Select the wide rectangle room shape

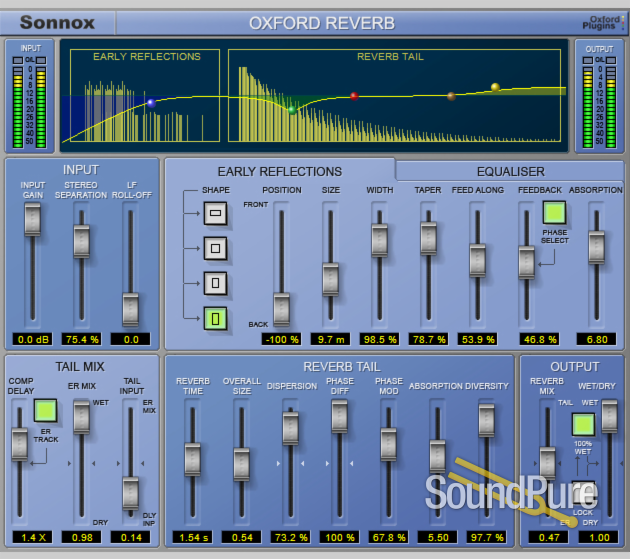(x=215, y=213)
